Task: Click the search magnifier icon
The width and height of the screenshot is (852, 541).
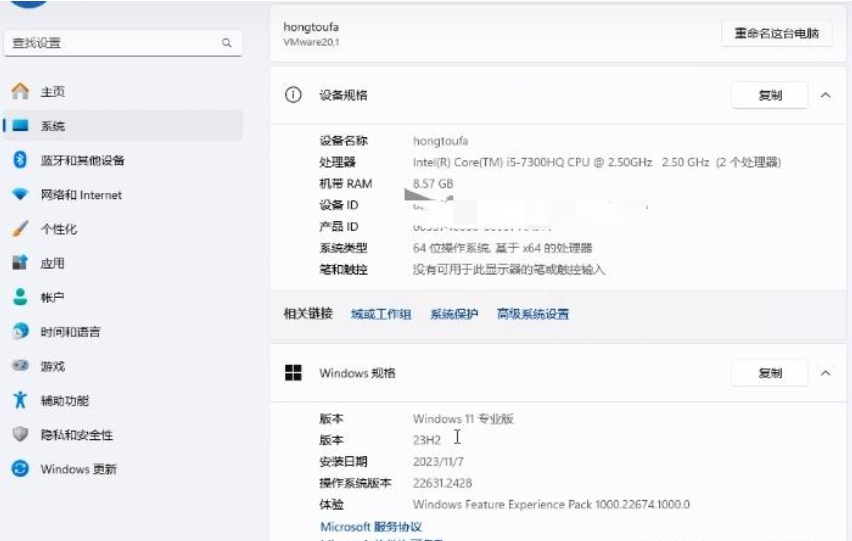Action: tap(227, 42)
